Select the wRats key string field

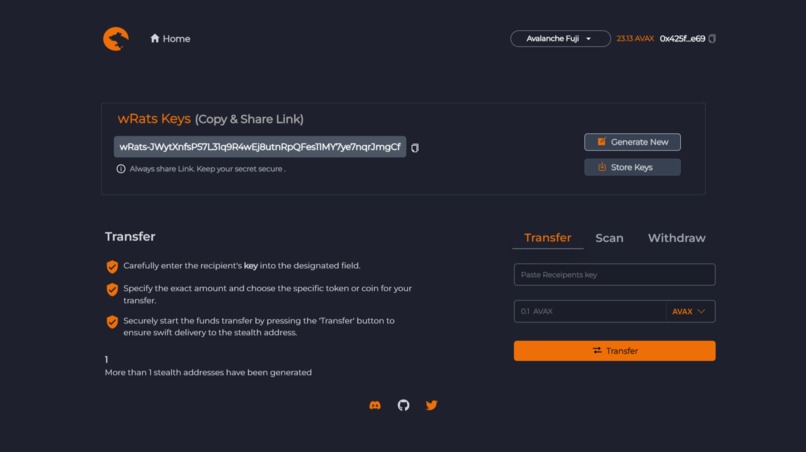pyautogui.click(x=260, y=147)
